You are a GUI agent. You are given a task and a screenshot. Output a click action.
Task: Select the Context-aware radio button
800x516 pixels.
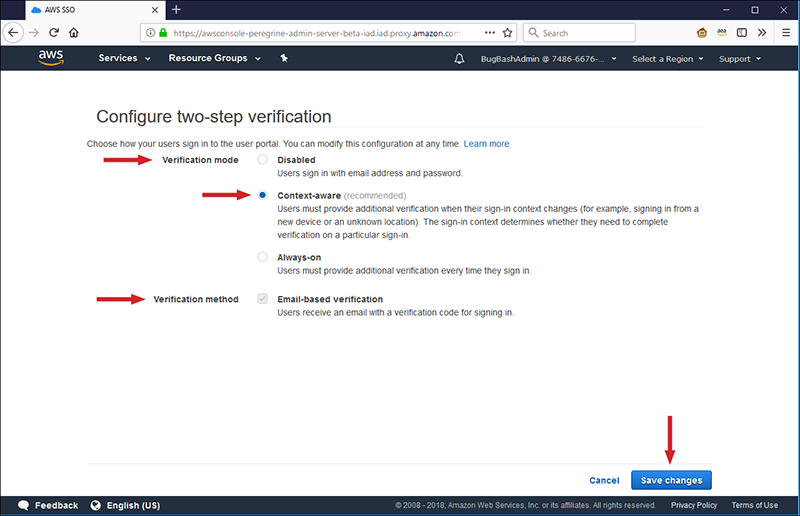coord(262,195)
